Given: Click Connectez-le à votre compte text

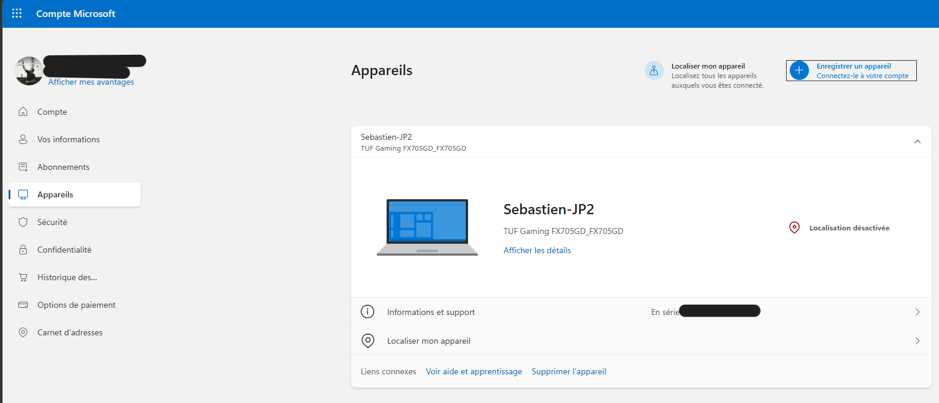Looking at the screenshot, I should (862, 76).
